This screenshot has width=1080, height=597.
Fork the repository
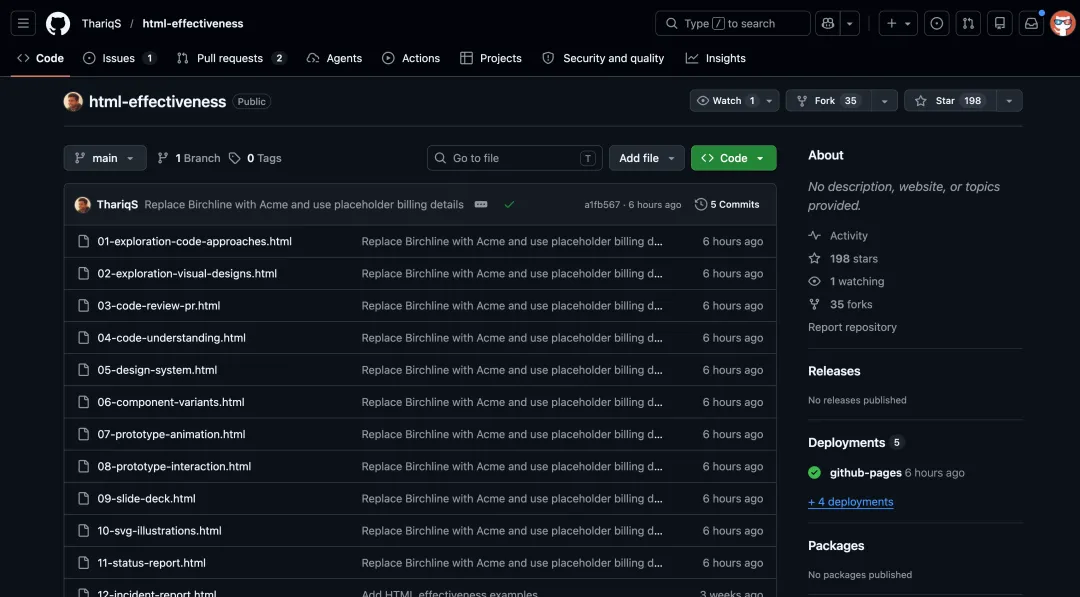coord(829,101)
